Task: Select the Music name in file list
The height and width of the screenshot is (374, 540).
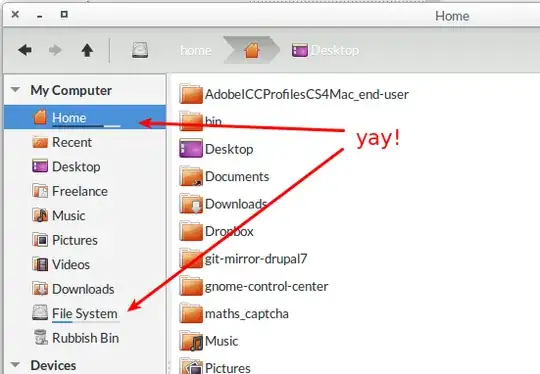Action: (221, 341)
